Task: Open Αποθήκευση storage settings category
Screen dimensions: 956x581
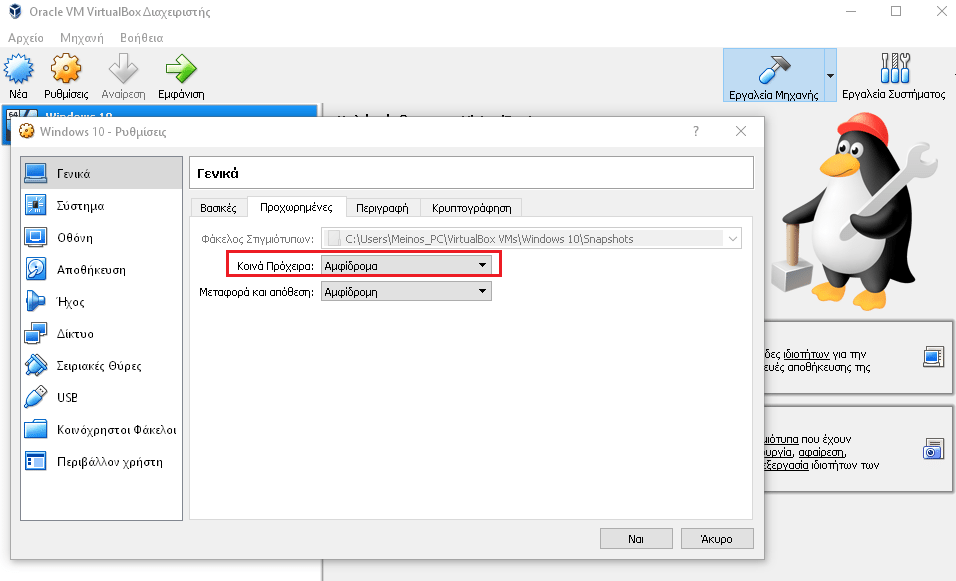Action: point(101,269)
